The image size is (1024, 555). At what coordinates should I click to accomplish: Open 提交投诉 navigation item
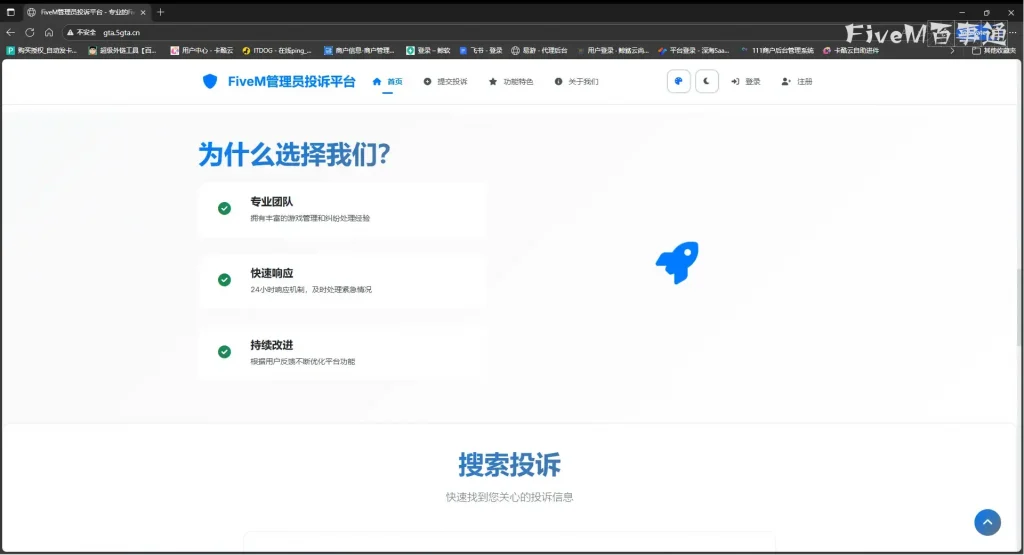(x=446, y=82)
